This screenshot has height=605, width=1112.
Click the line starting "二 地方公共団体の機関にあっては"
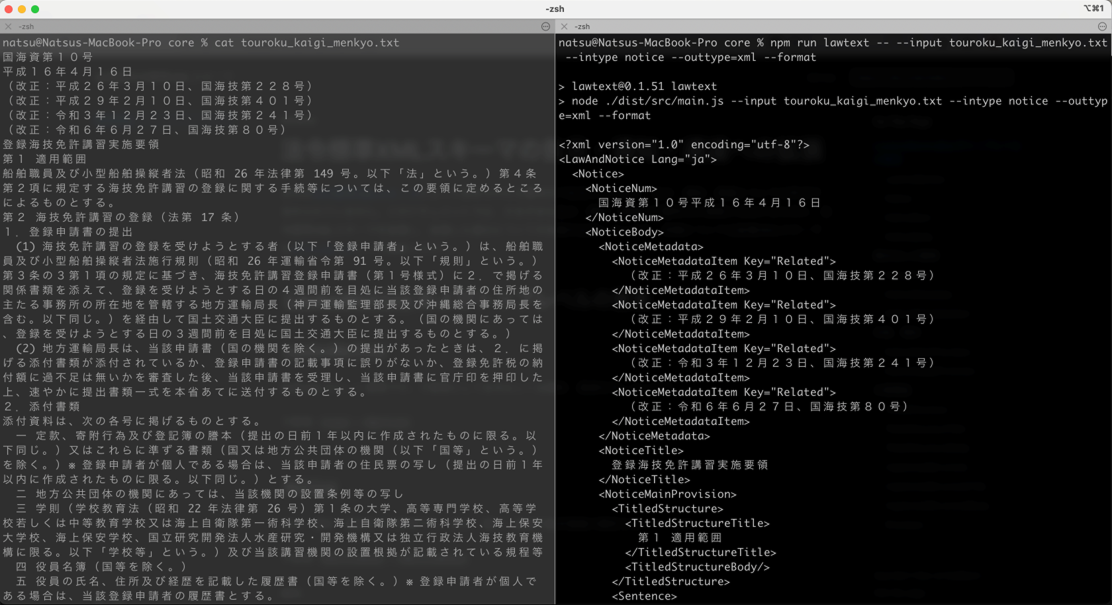coord(210,494)
